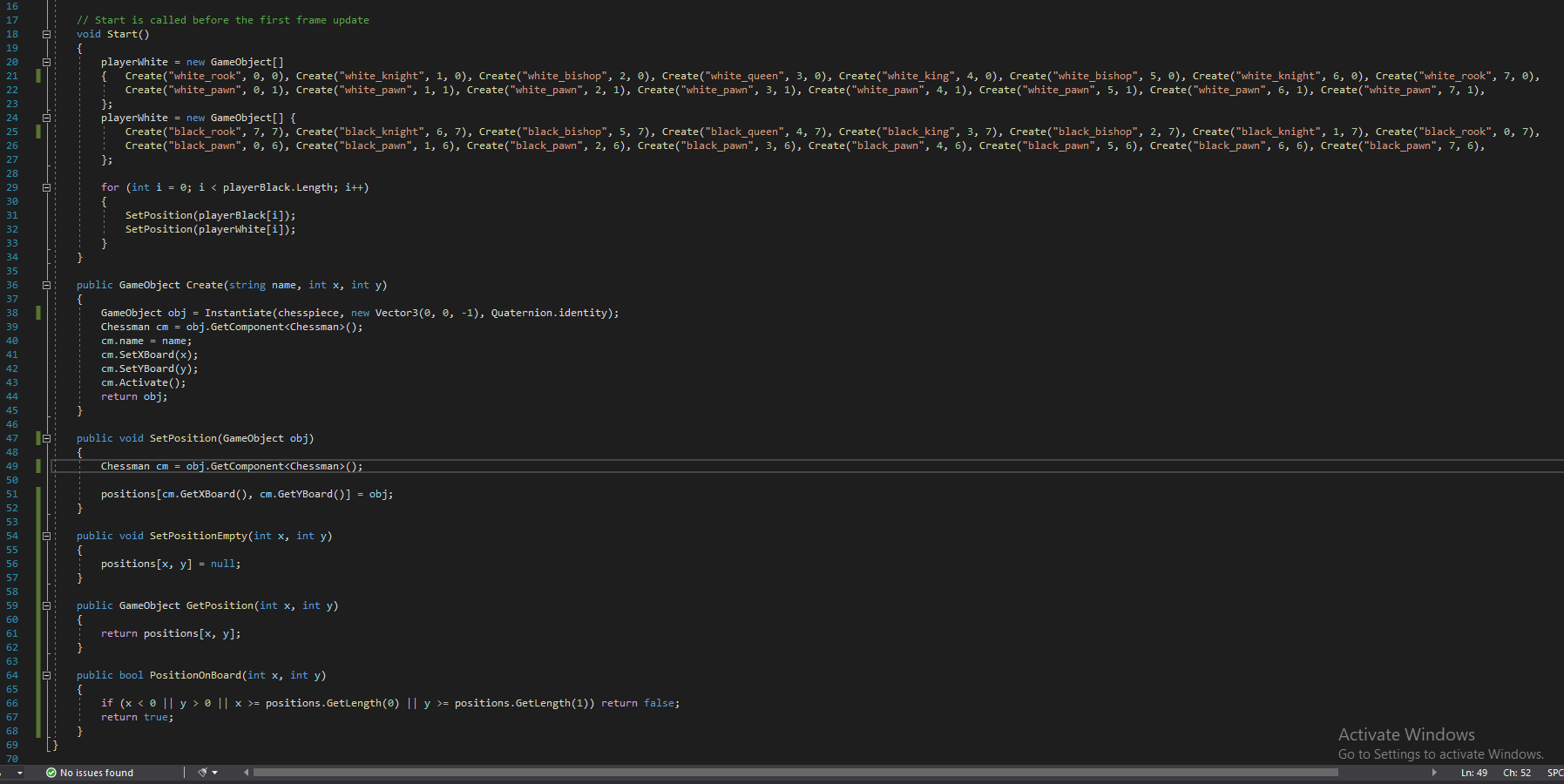Click 'SetPosition(GameObject obj)' signature on line 47
Viewport: 1564px width, 784px height.
[232, 438]
